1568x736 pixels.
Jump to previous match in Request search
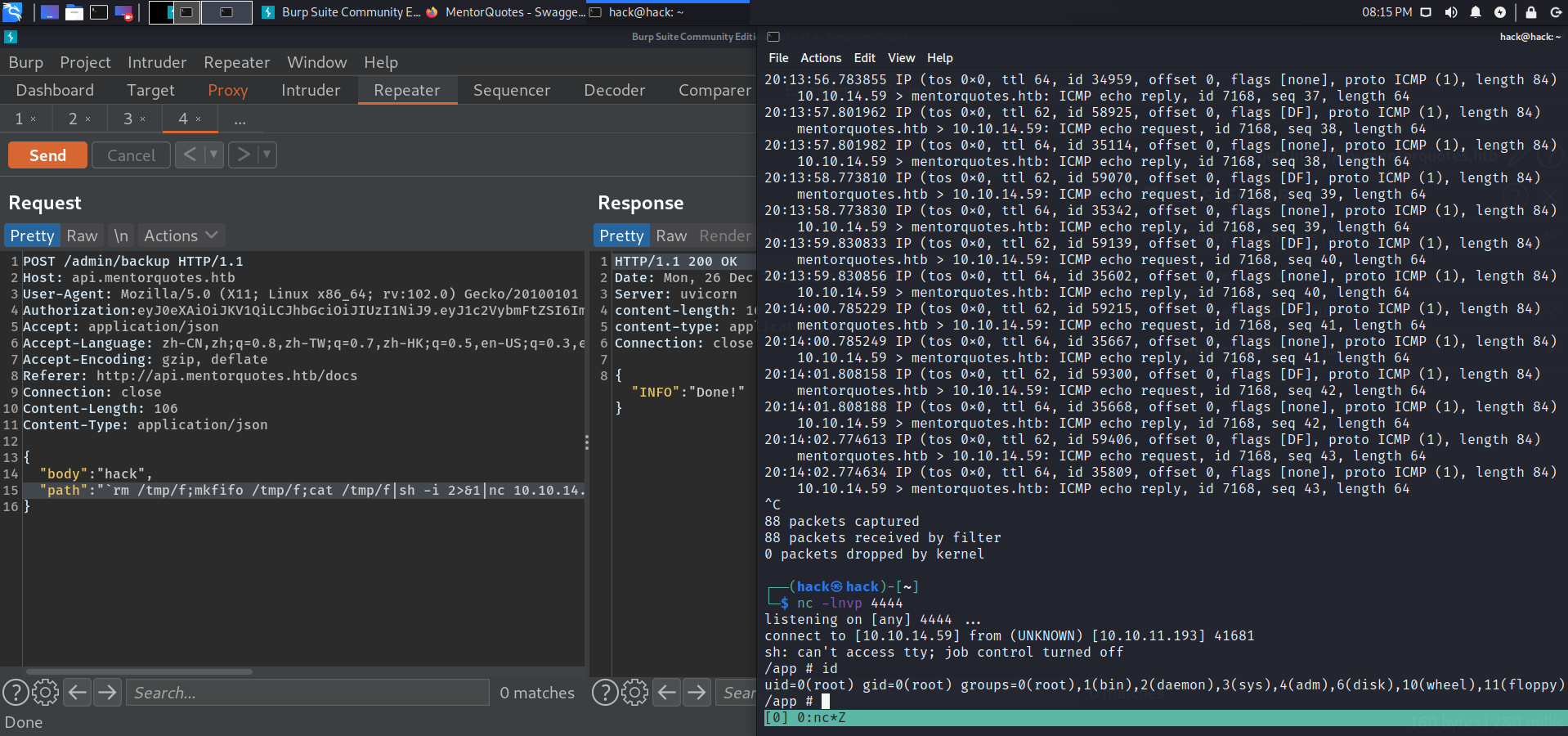(x=78, y=693)
